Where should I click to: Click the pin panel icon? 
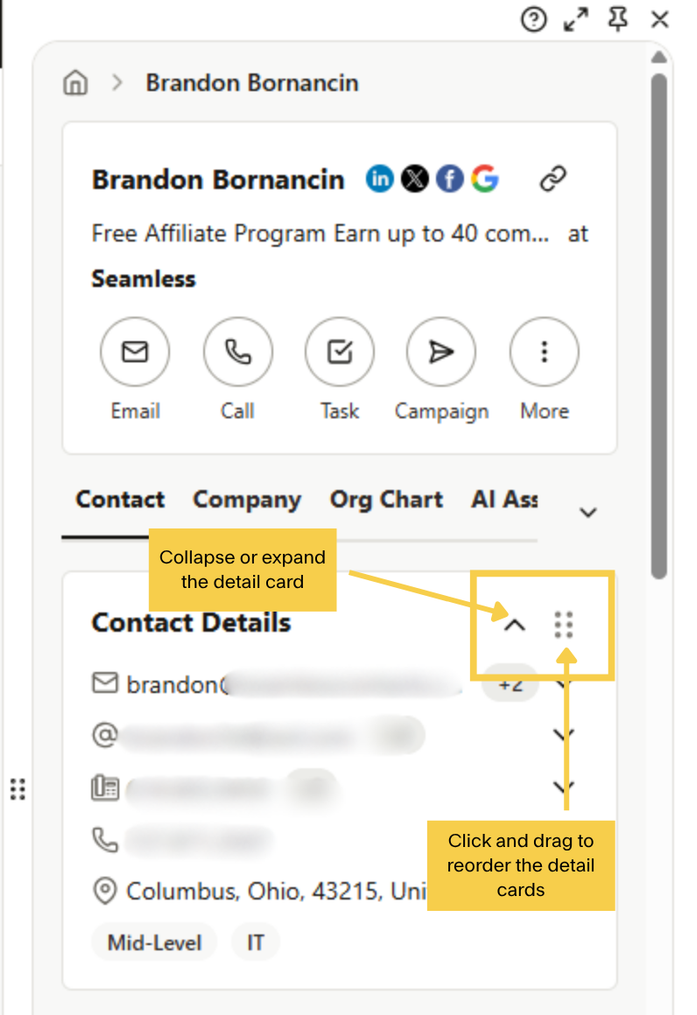point(618,20)
